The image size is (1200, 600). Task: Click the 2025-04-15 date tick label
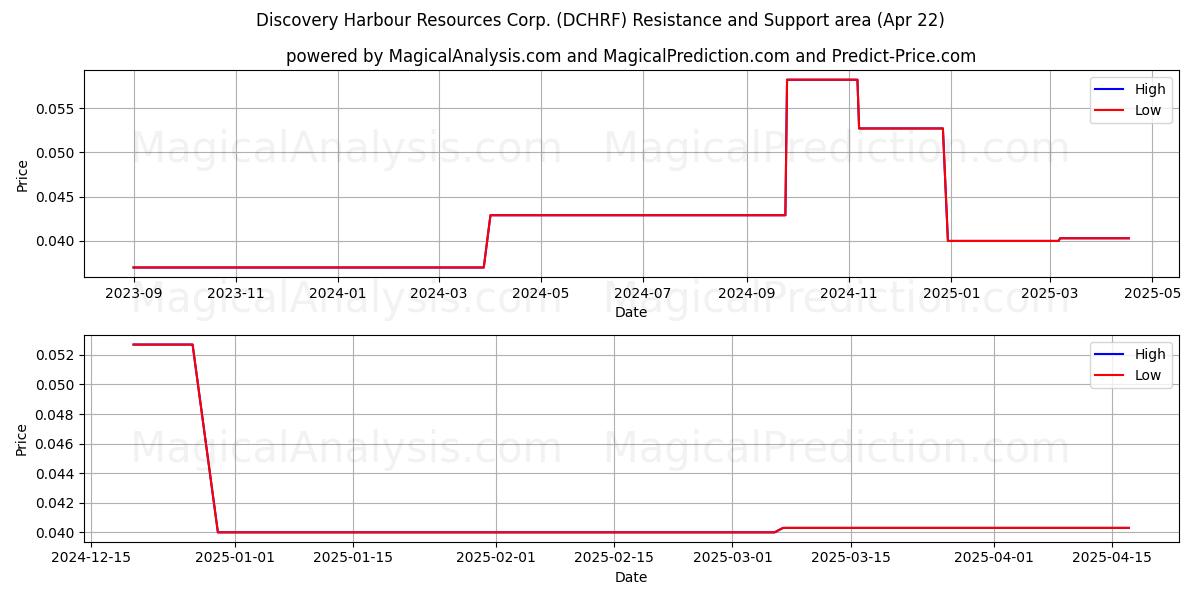point(1112,559)
